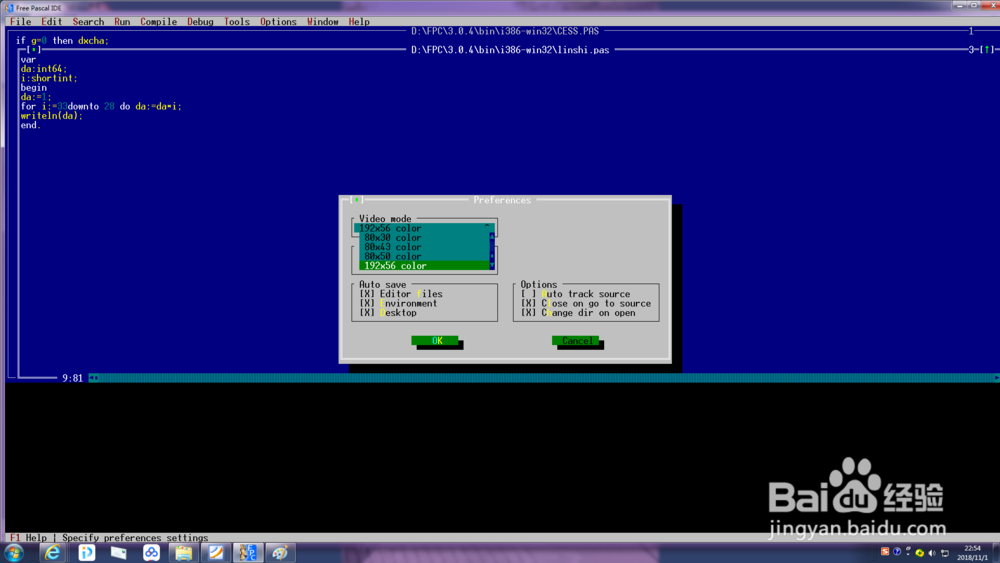The width and height of the screenshot is (1000, 563).
Task: Click CESS.PAS window title path
Action: (x=504, y=31)
